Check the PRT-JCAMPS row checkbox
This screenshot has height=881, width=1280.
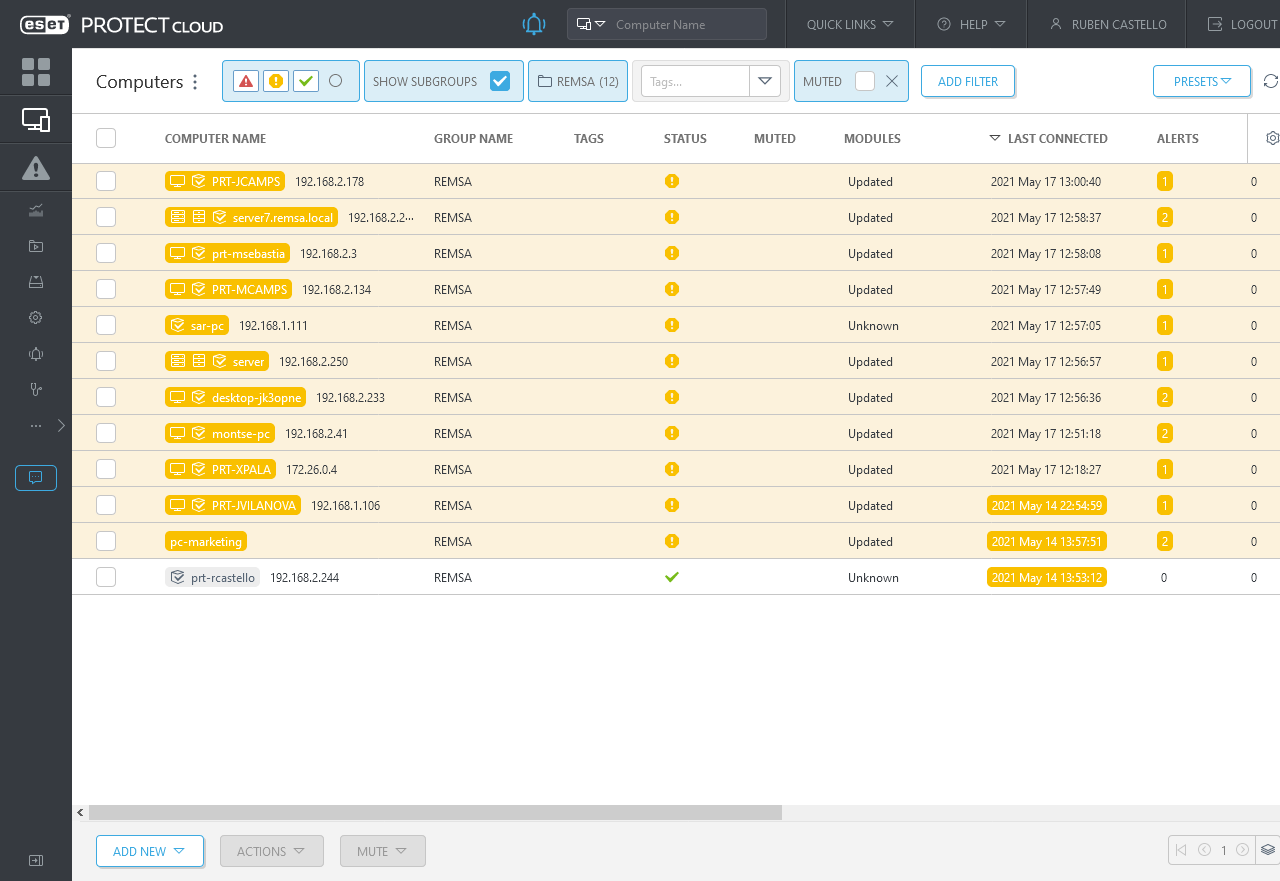[x=106, y=181]
